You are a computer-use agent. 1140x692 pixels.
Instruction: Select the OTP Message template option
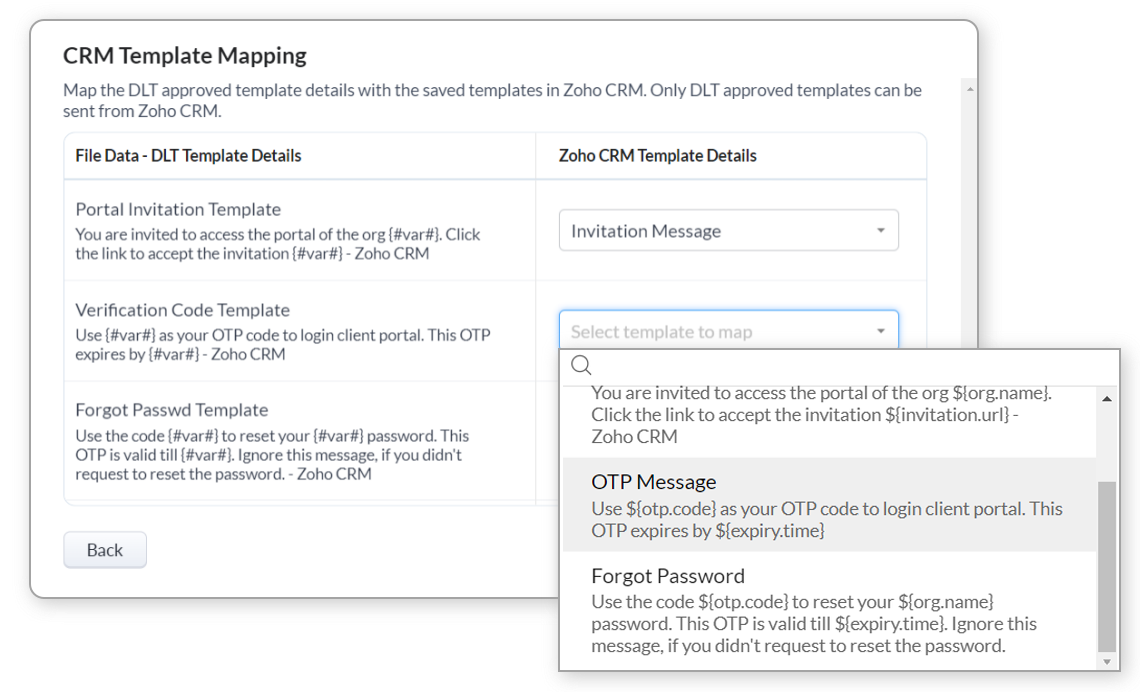(x=829, y=504)
